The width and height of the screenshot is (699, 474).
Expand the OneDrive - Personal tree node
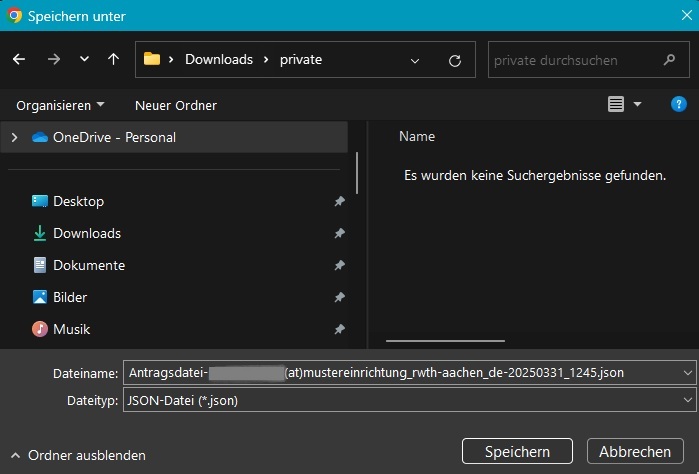click(14, 137)
